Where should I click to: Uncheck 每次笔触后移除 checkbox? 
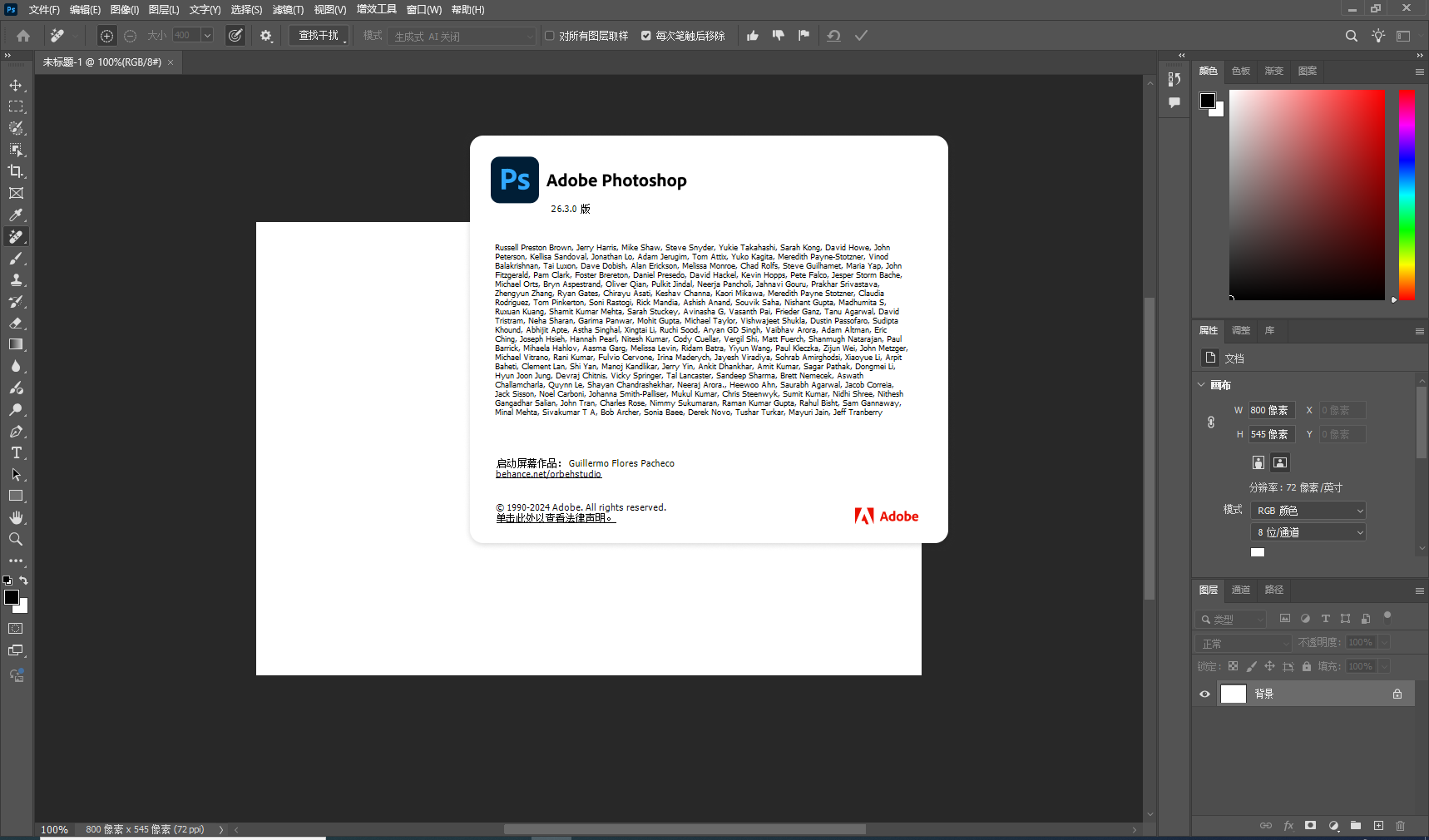click(x=646, y=36)
